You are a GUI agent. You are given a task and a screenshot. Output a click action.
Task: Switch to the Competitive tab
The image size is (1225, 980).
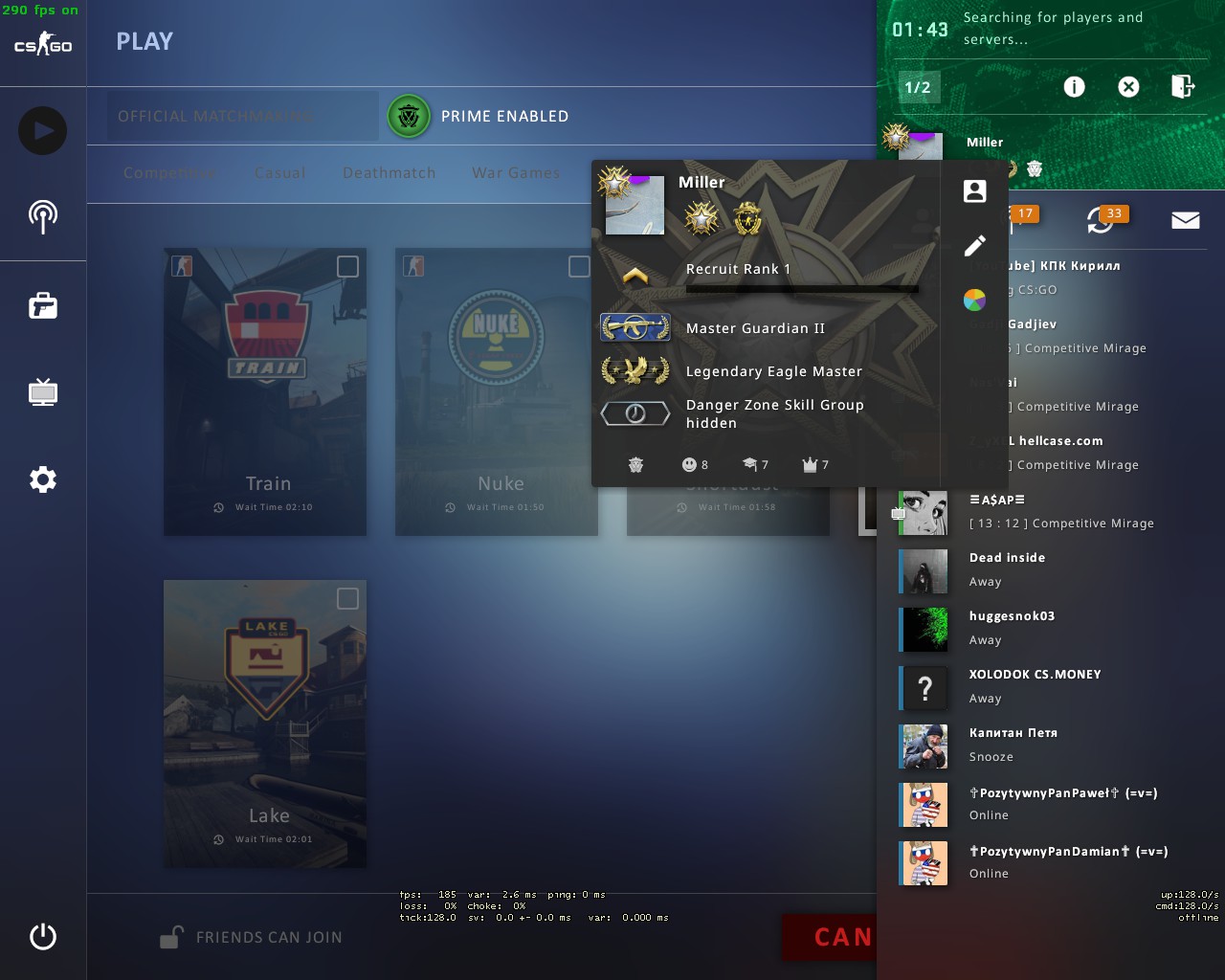click(169, 173)
